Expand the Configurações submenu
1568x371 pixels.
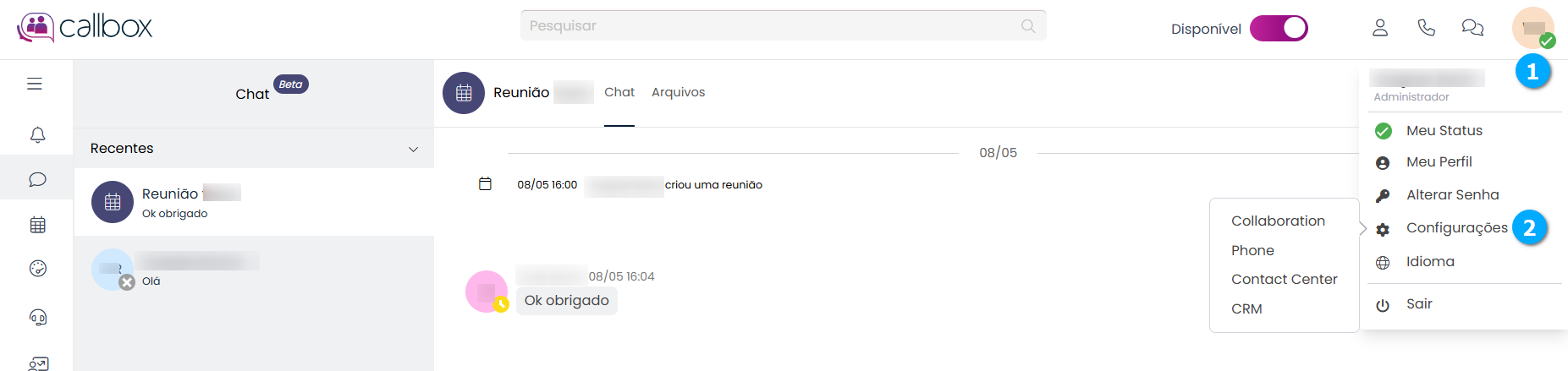pyautogui.click(x=1455, y=228)
